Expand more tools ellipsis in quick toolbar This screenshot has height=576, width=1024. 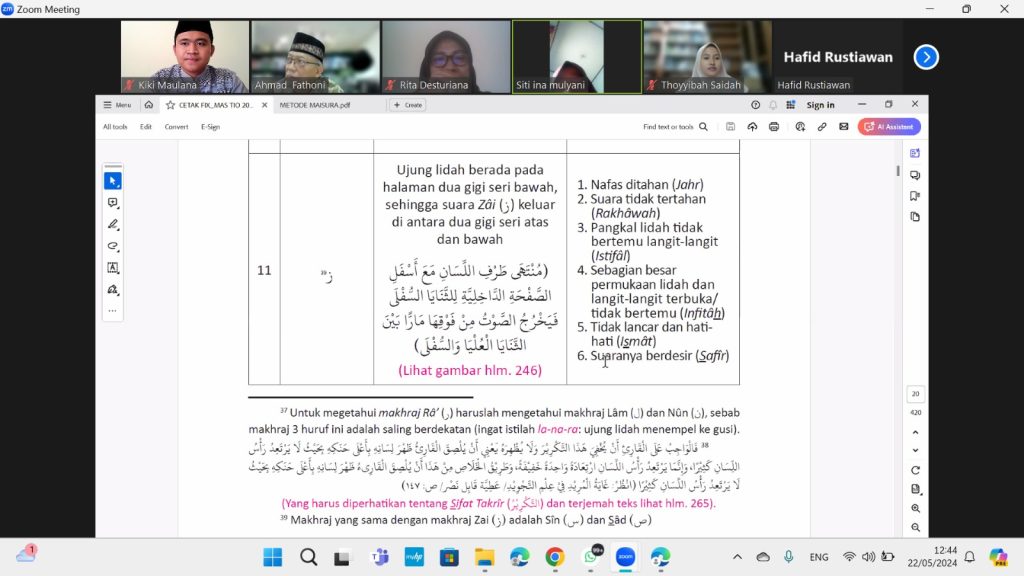pos(113,311)
